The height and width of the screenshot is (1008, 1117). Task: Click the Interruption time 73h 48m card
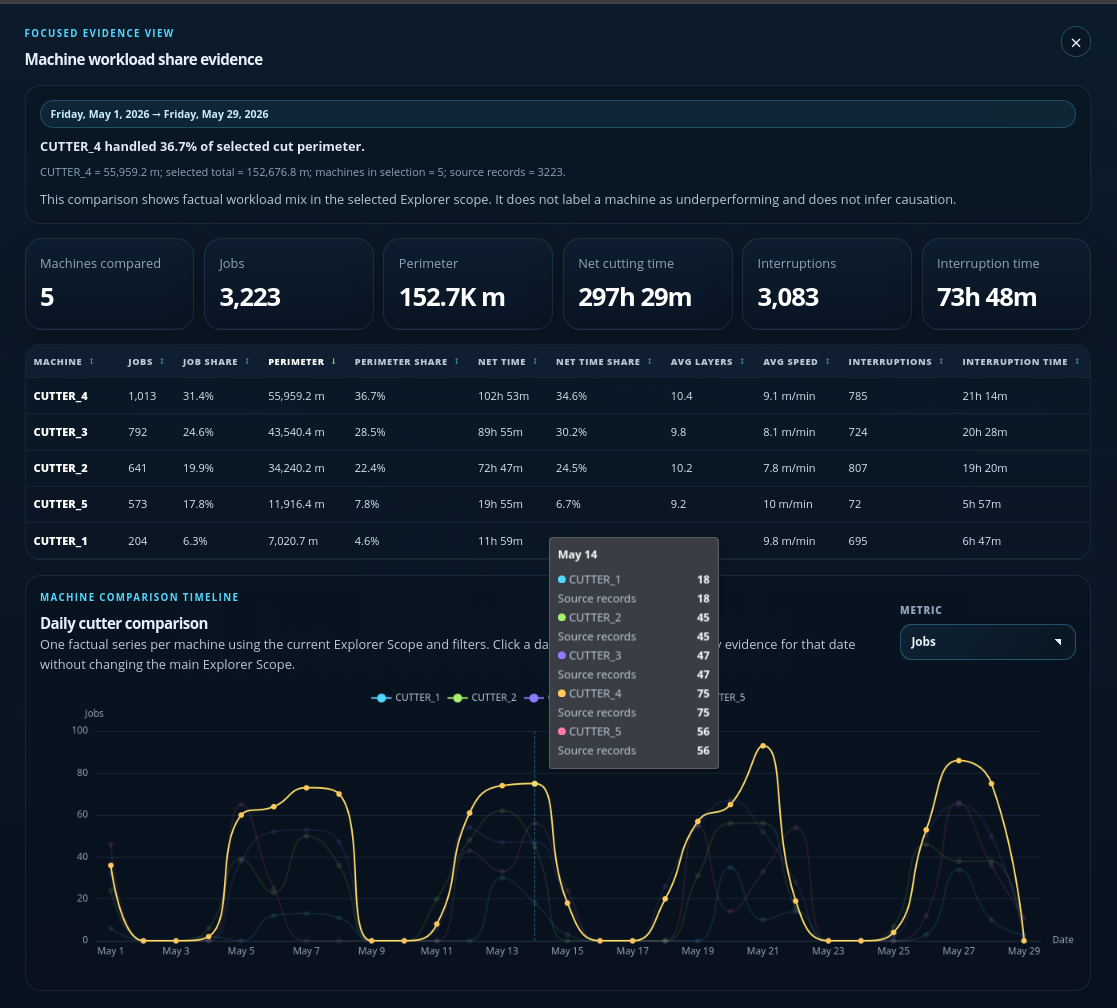tap(1006, 284)
